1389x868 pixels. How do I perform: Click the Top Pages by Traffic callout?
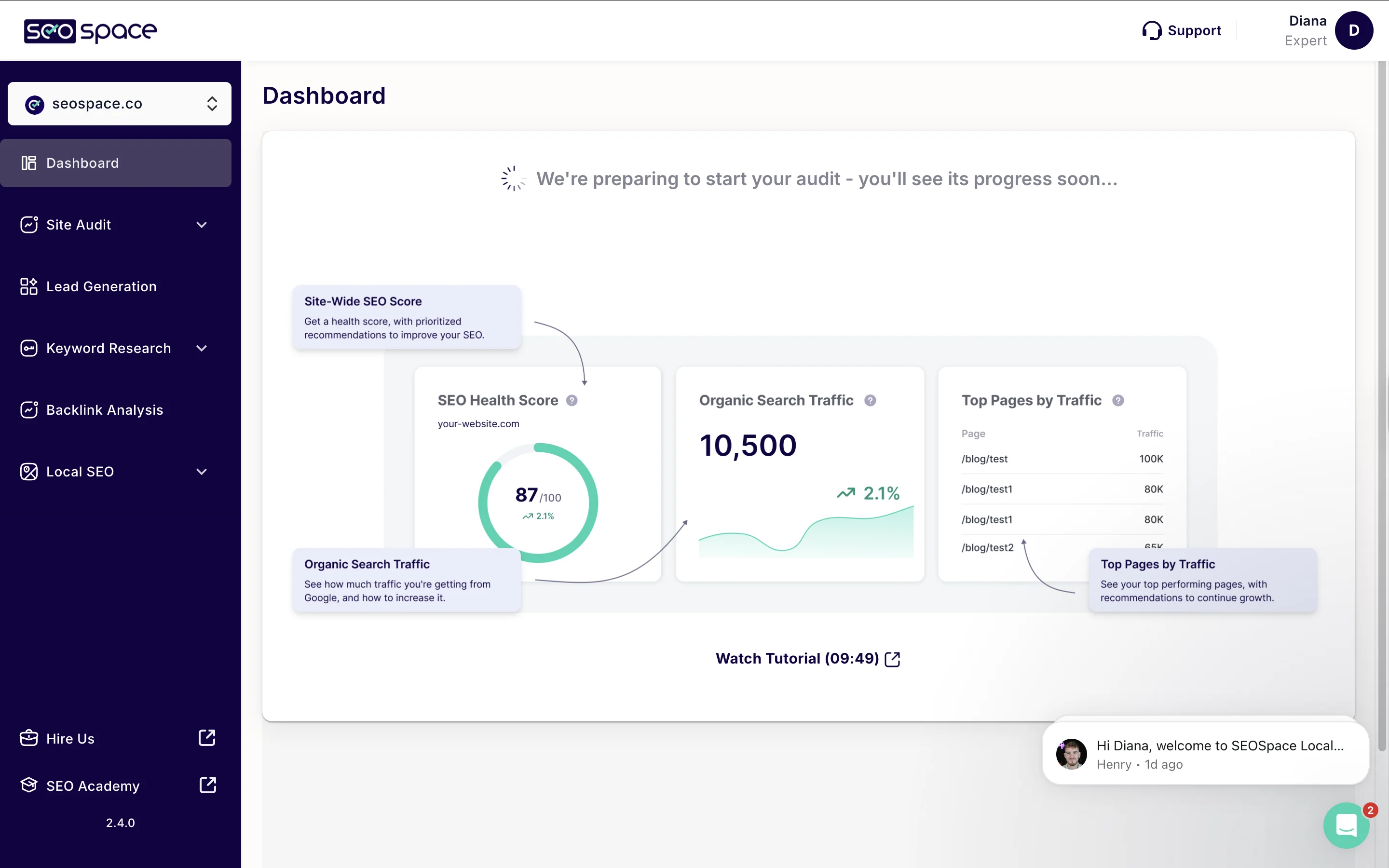click(x=1203, y=581)
